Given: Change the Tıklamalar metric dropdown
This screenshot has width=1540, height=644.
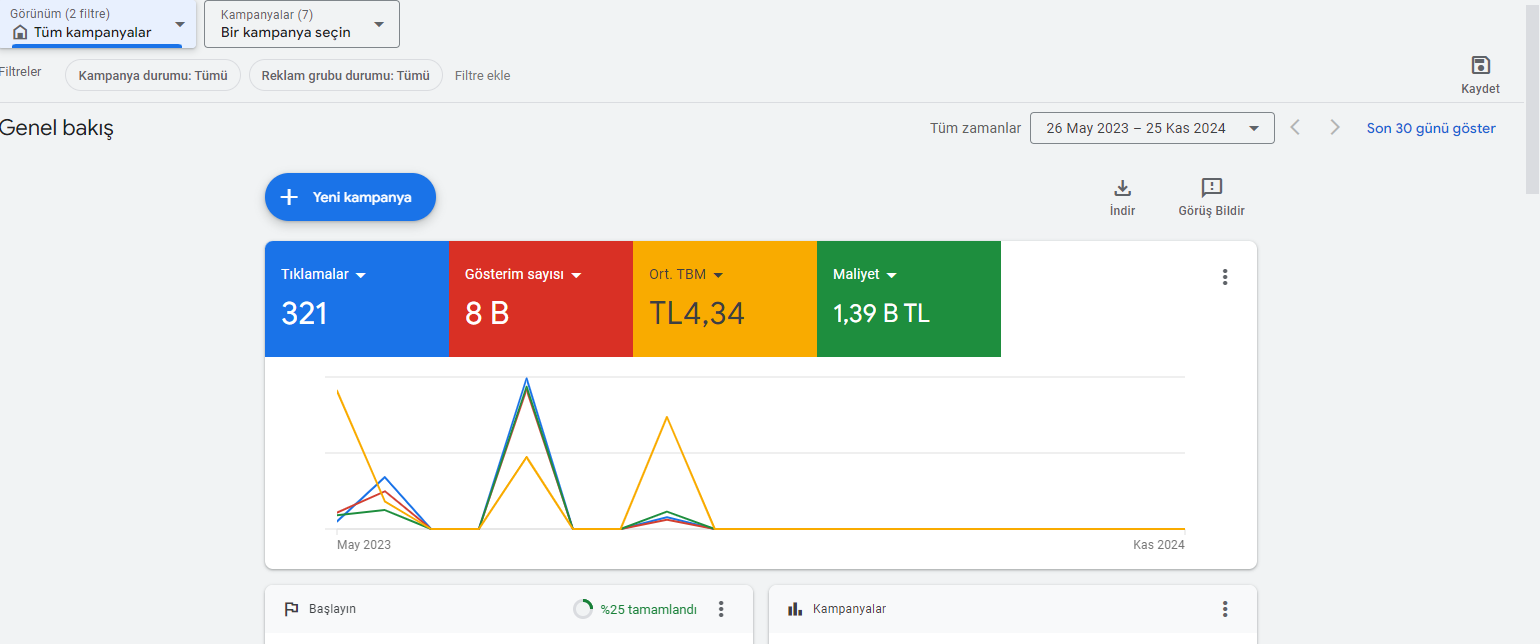Looking at the screenshot, I should [x=324, y=275].
